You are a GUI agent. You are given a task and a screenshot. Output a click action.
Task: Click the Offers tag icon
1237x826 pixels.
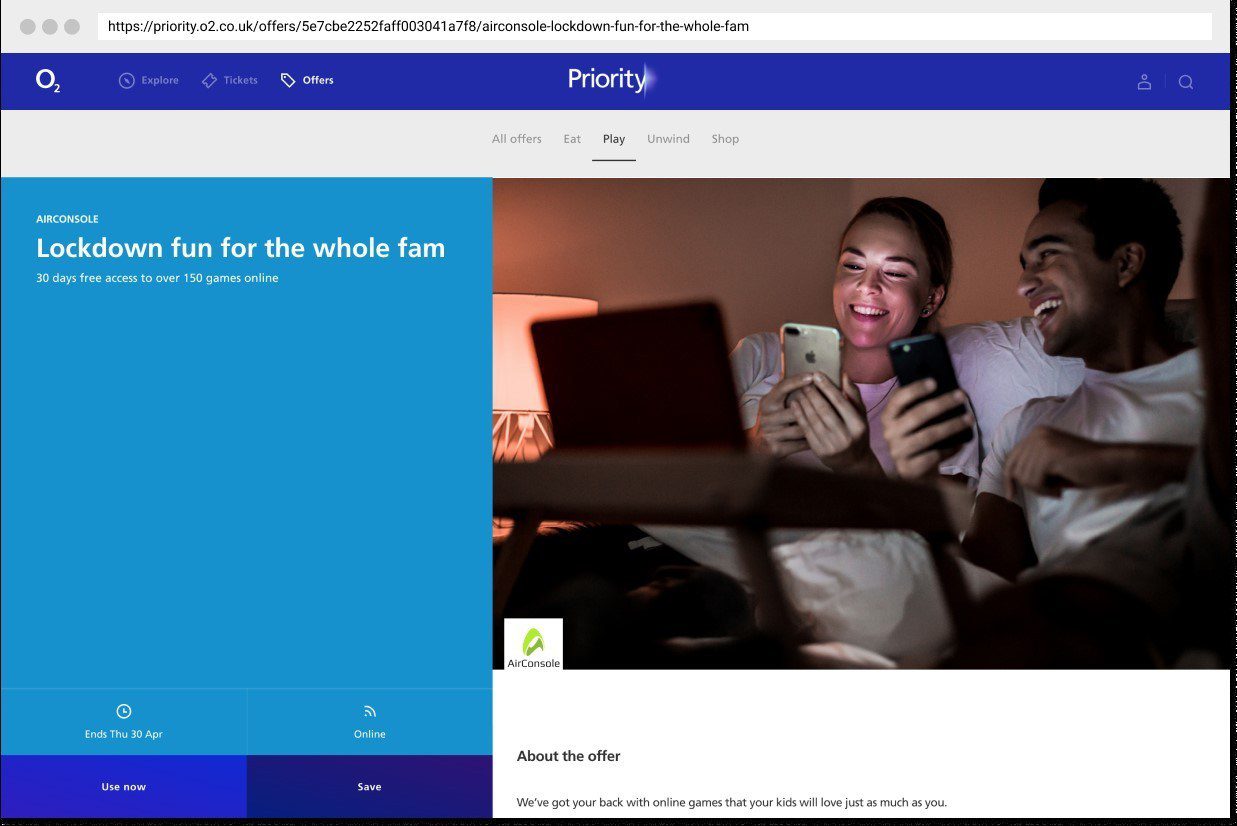click(x=288, y=81)
